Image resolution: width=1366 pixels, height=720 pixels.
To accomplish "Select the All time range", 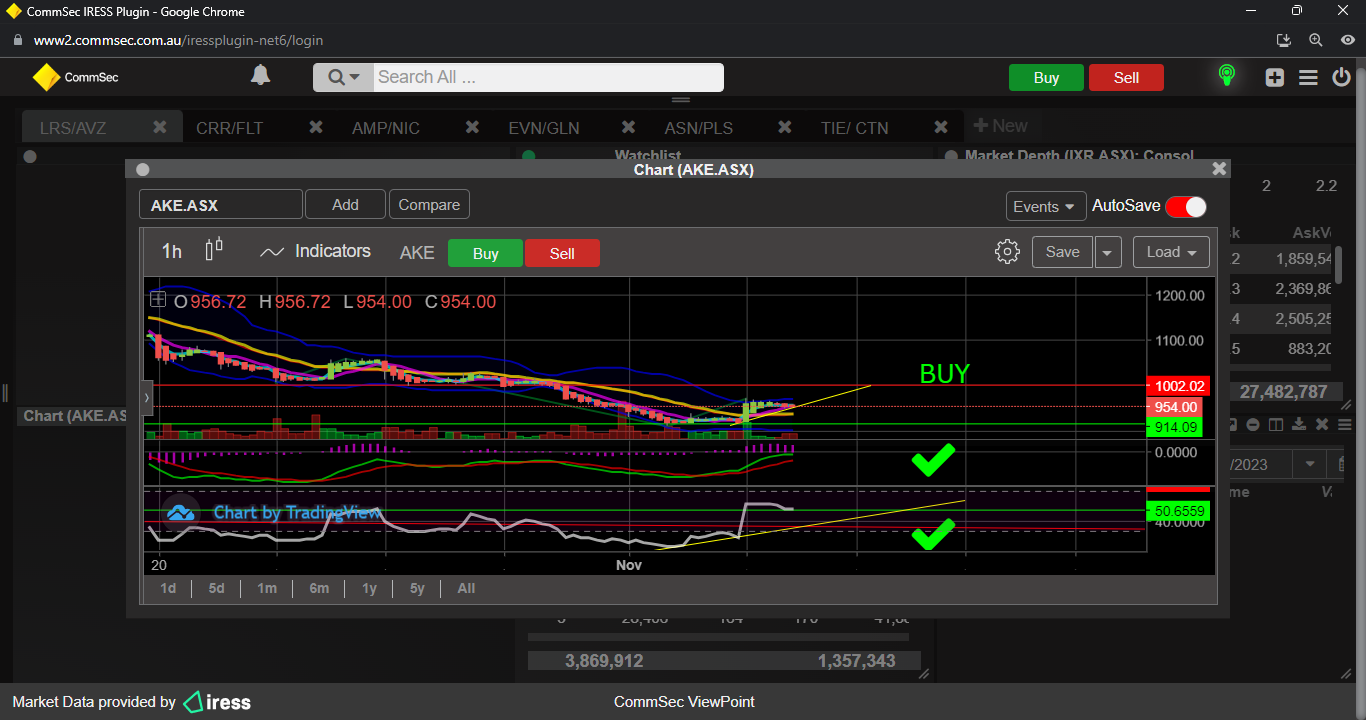I will [x=466, y=588].
